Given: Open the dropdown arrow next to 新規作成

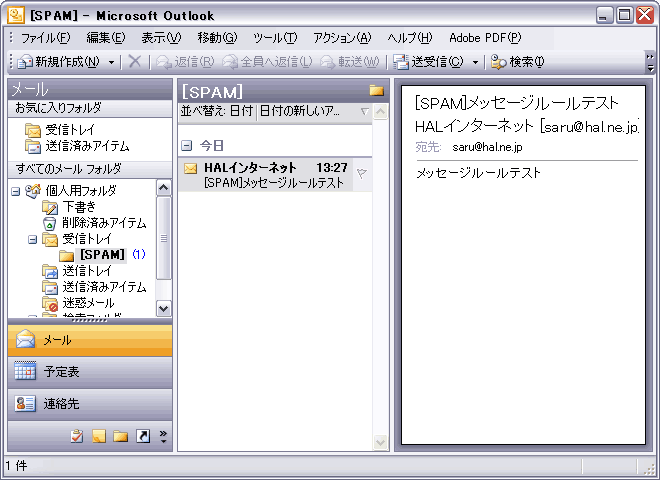Looking at the screenshot, I should click(x=112, y=62).
